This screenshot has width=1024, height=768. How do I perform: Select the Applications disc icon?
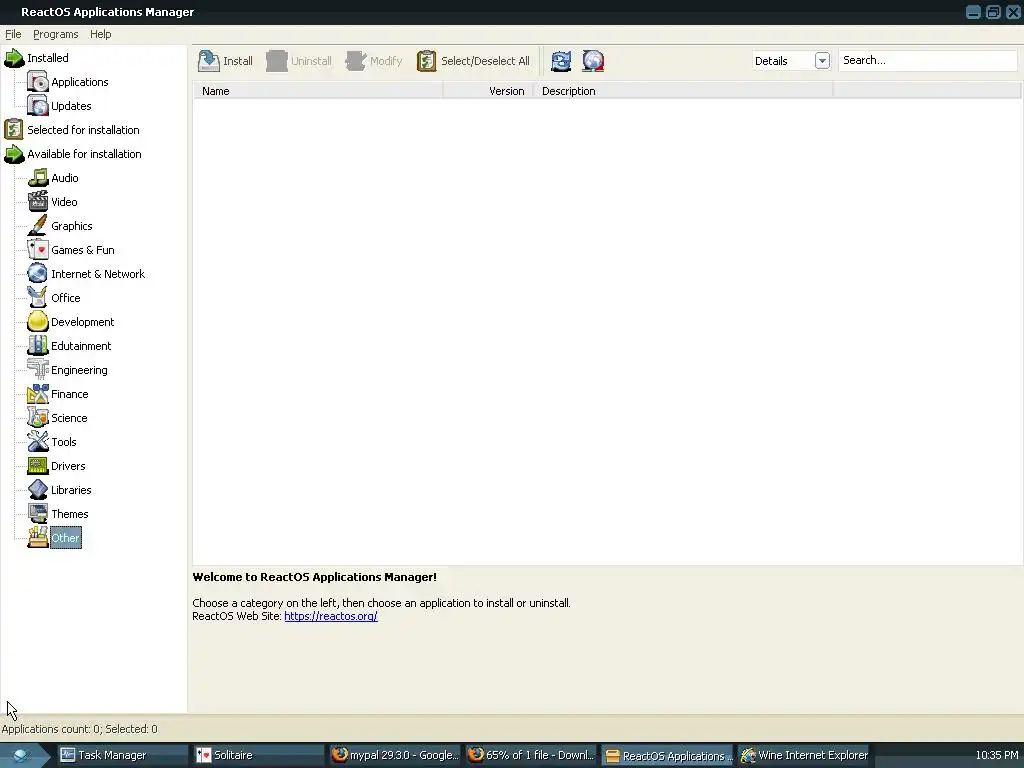[x=38, y=82]
